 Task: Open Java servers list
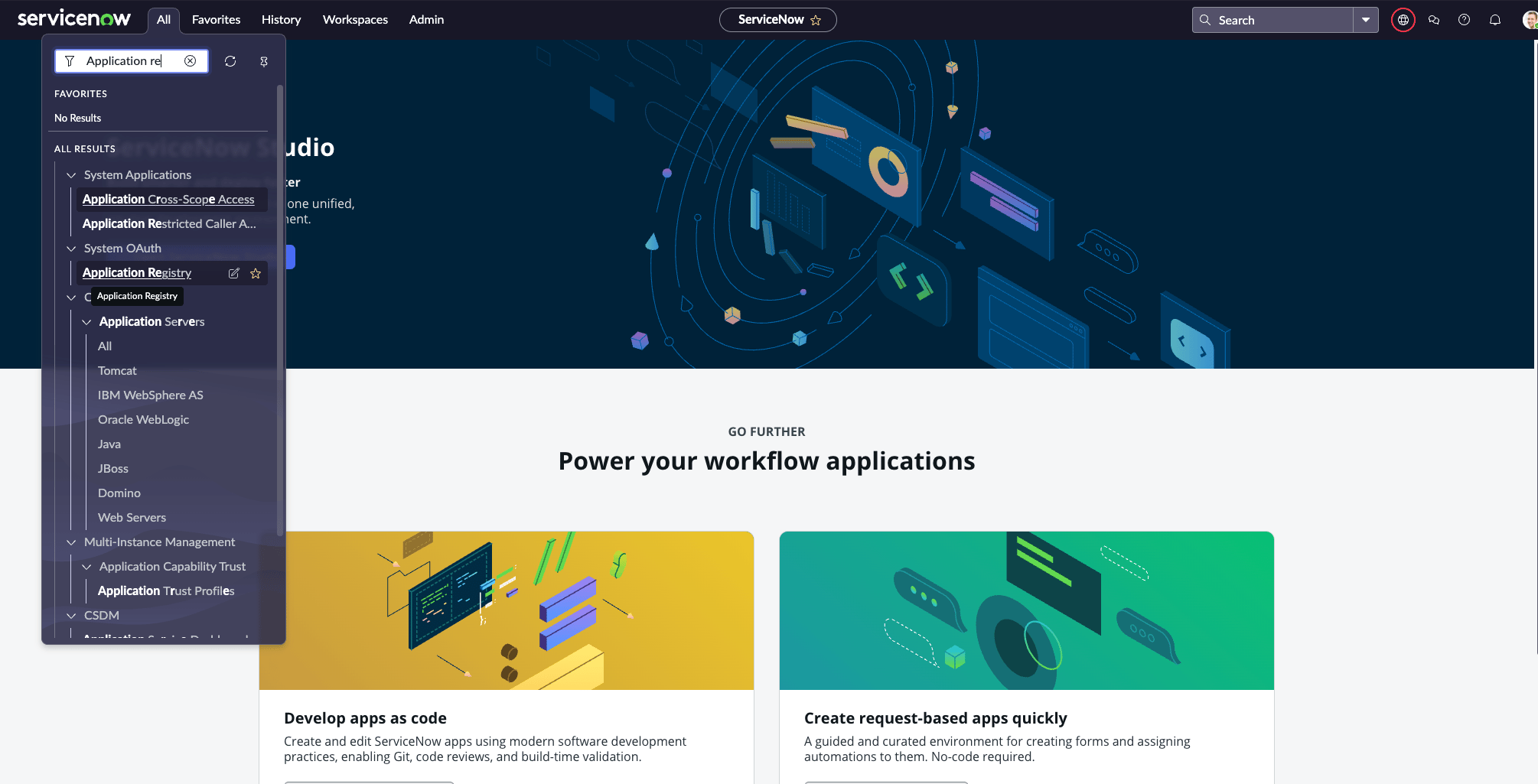pyautogui.click(x=109, y=444)
